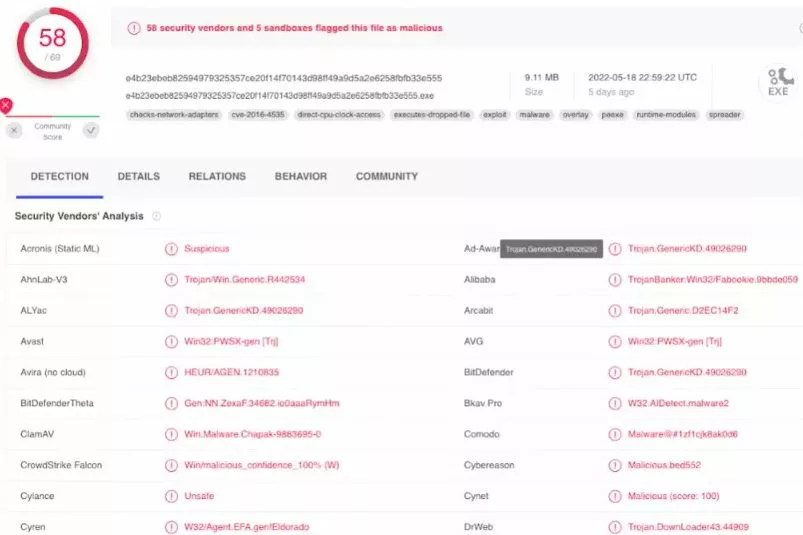This screenshot has height=535, width=803.
Task: Click warning icon in the Bkav Pro row
Action: tap(615, 403)
